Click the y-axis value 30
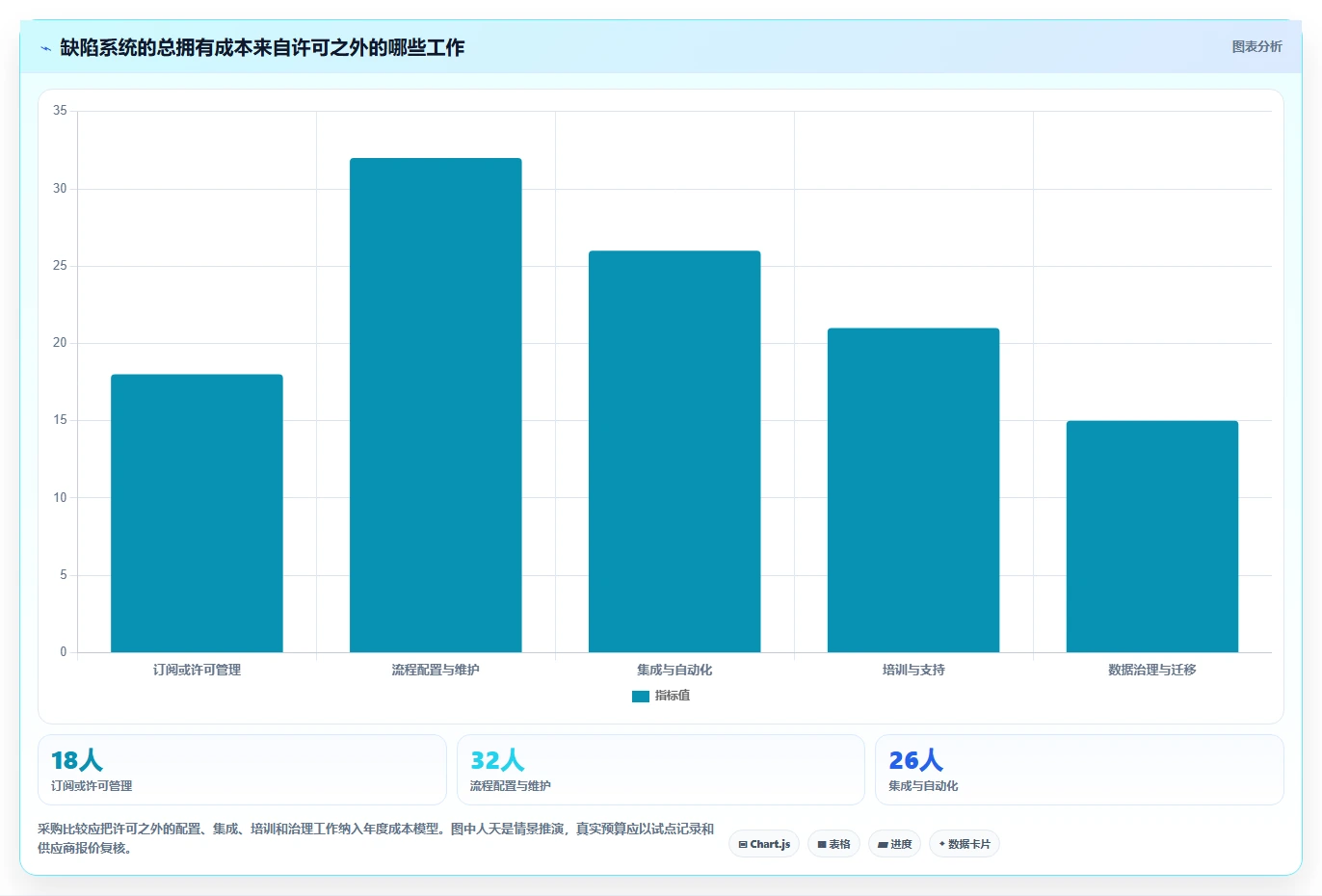1322x896 pixels. (x=60, y=189)
